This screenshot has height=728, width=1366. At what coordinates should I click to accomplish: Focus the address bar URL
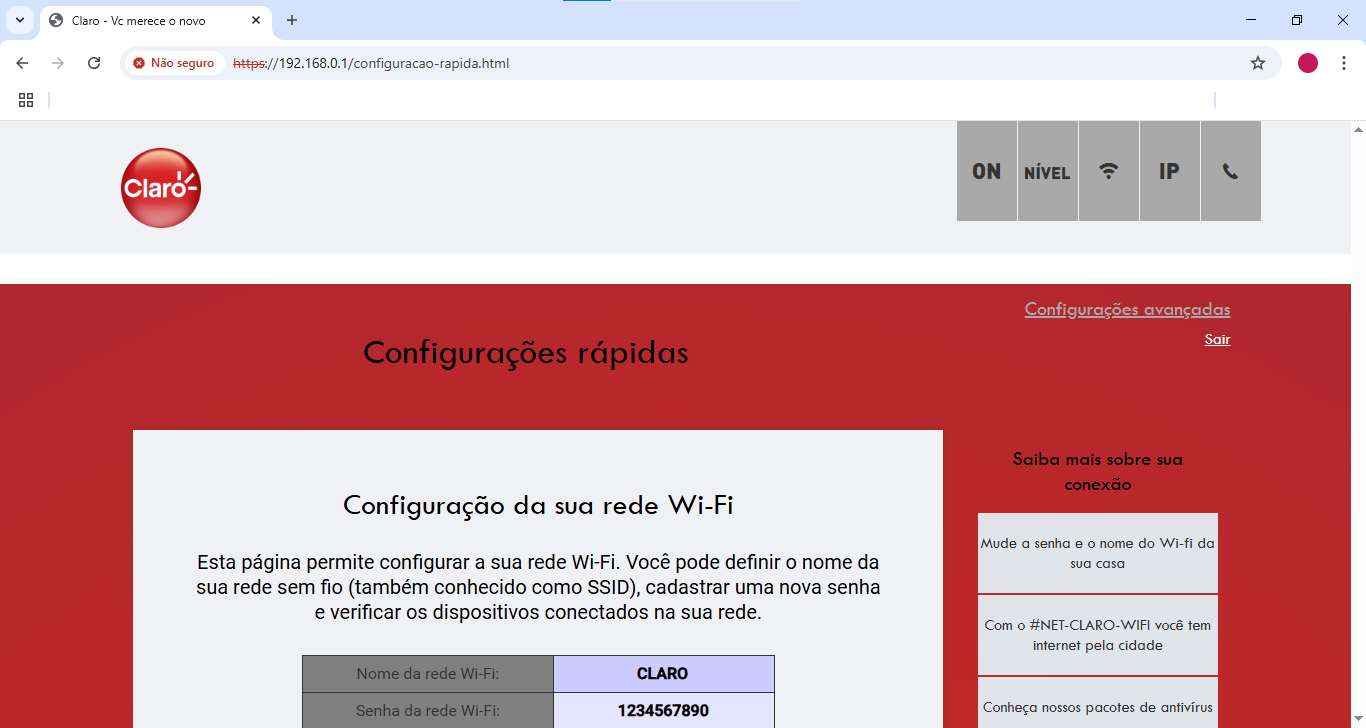pos(370,63)
